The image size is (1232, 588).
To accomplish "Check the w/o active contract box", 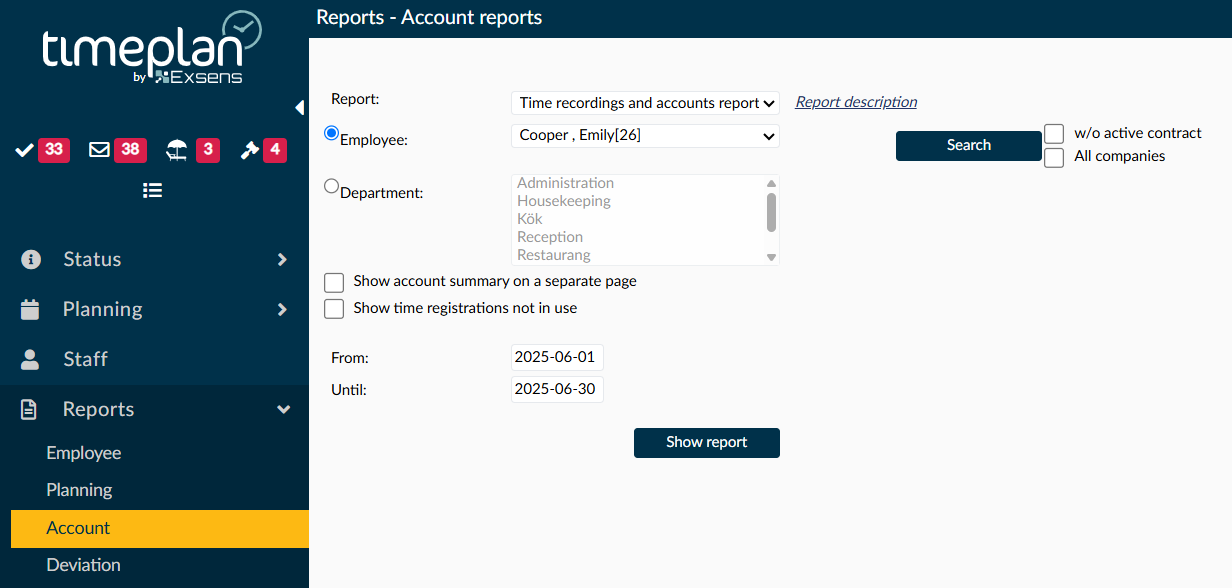I will point(1054,134).
